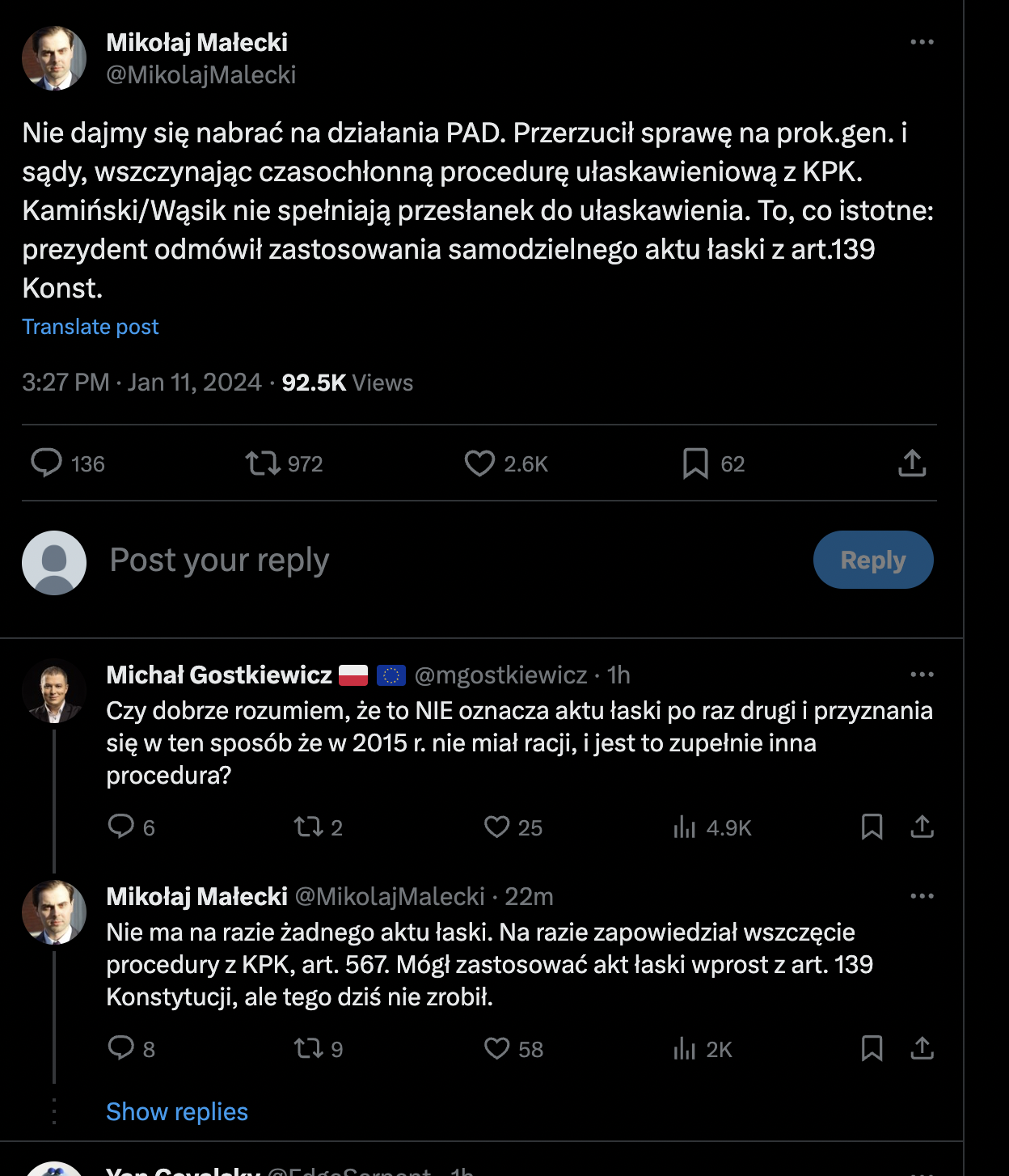The height and width of the screenshot is (1176, 1009).
Task: Like Małecki's reply with 58 likes
Action: [x=496, y=1048]
